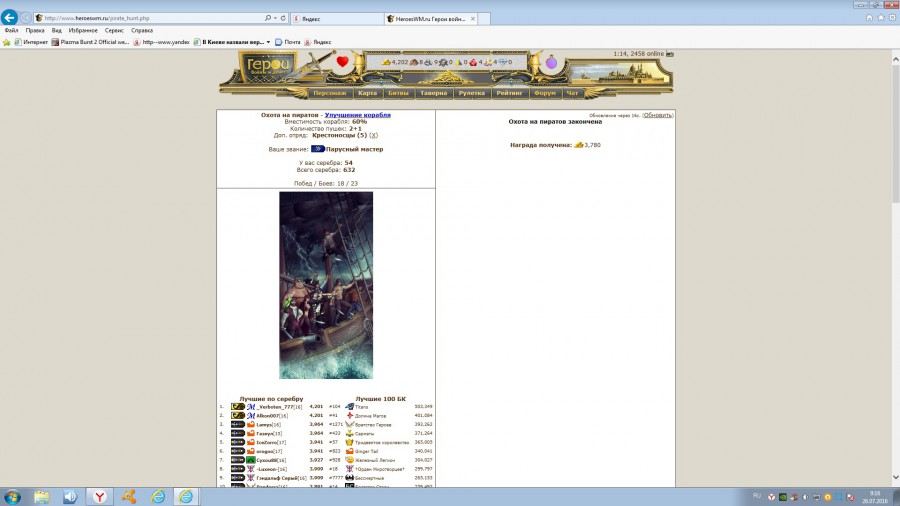Click the Windows Start button
The width and height of the screenshot is (900, 506).
[12, 496]
